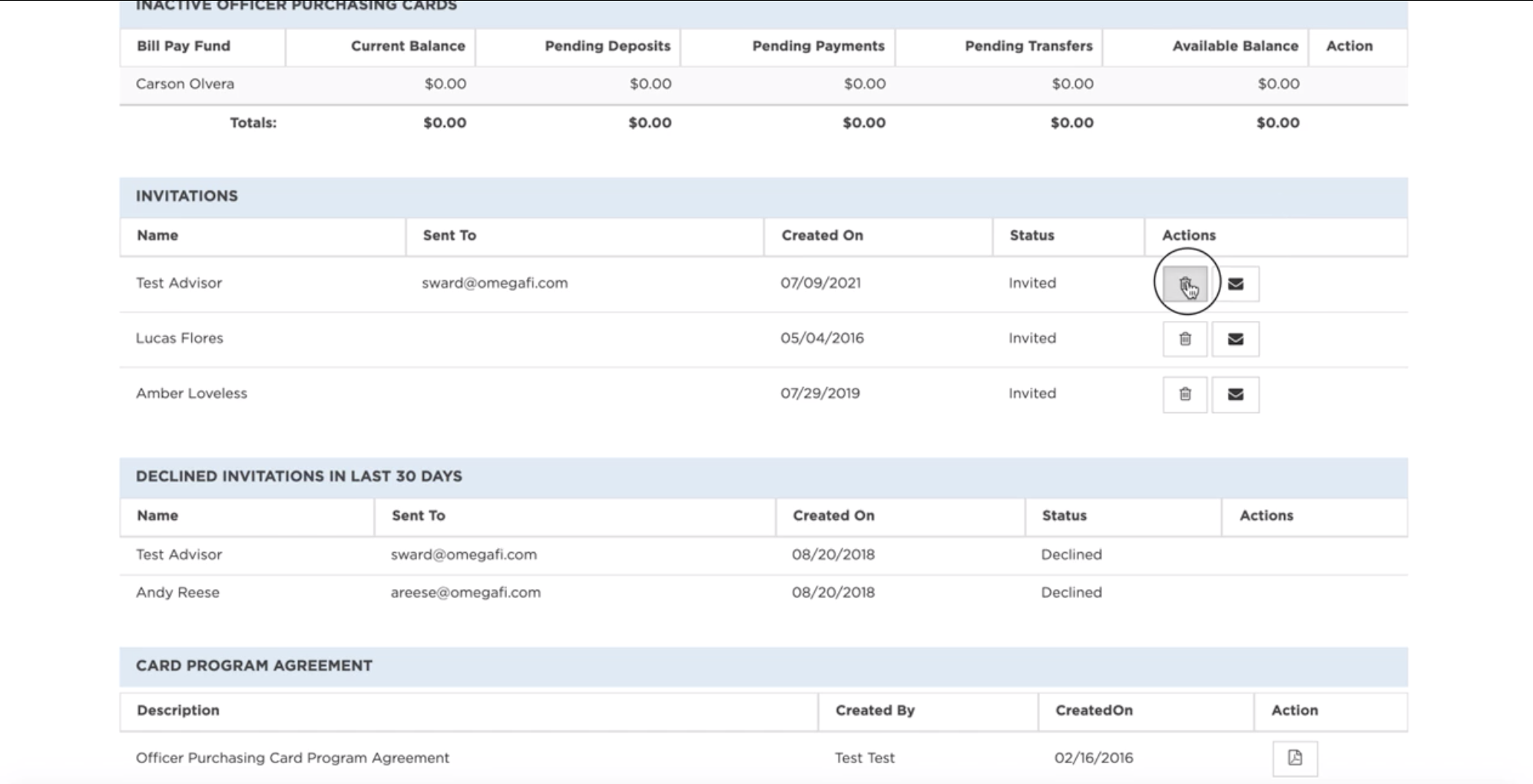
Task: Resend email for 07/09/2021 Test Advisor invitation
Action: 1235,284
